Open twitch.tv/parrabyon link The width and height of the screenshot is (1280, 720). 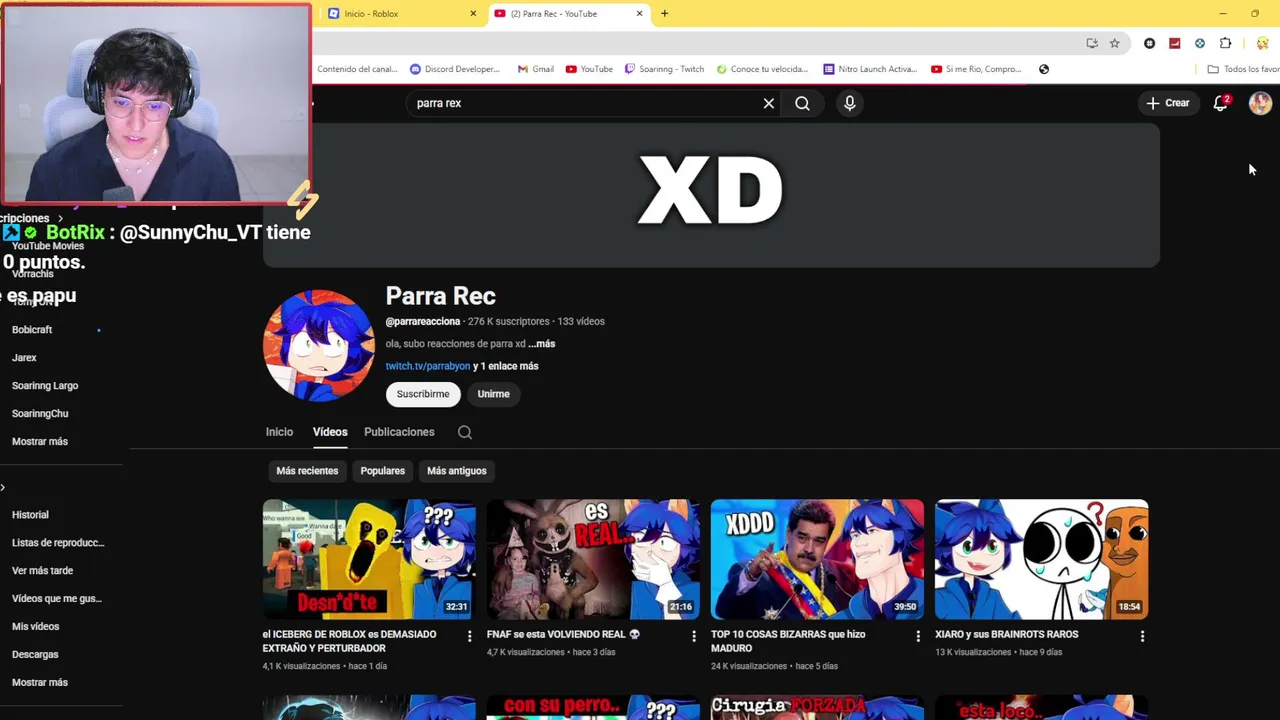coord(428,366)
